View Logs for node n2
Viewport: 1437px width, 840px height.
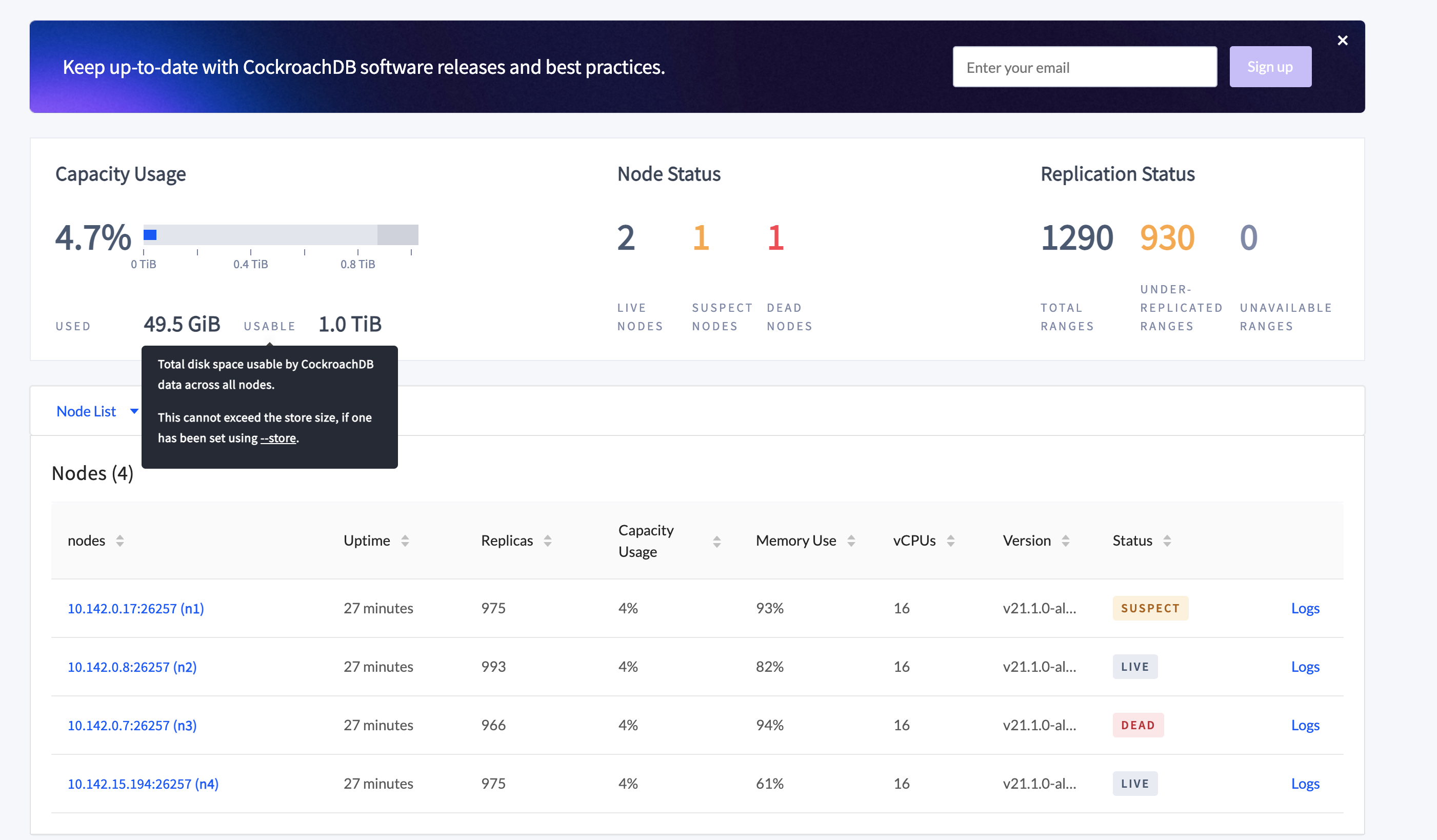1305,667
